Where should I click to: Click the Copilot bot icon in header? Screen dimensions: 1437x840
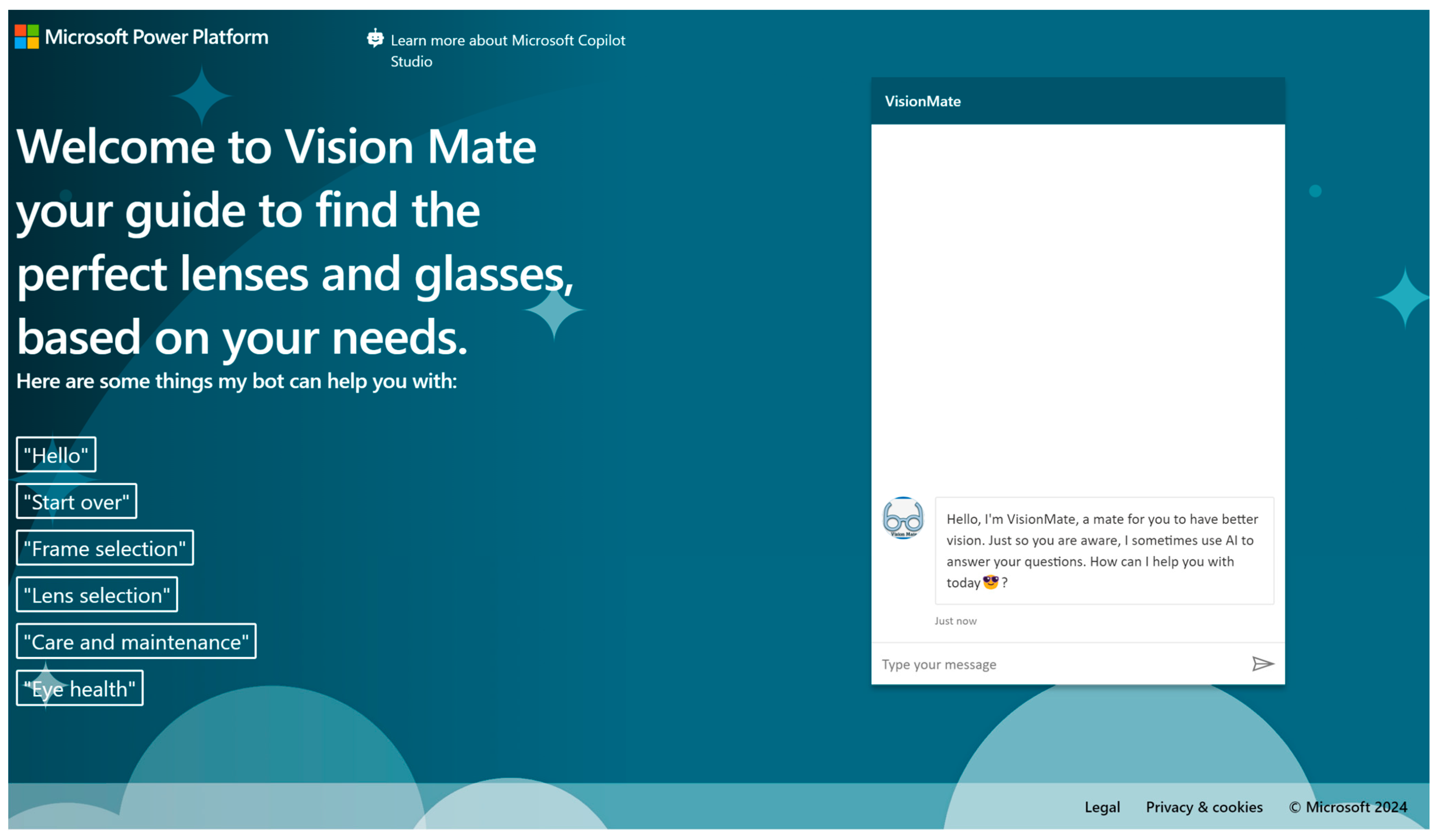tap(374, 38)
